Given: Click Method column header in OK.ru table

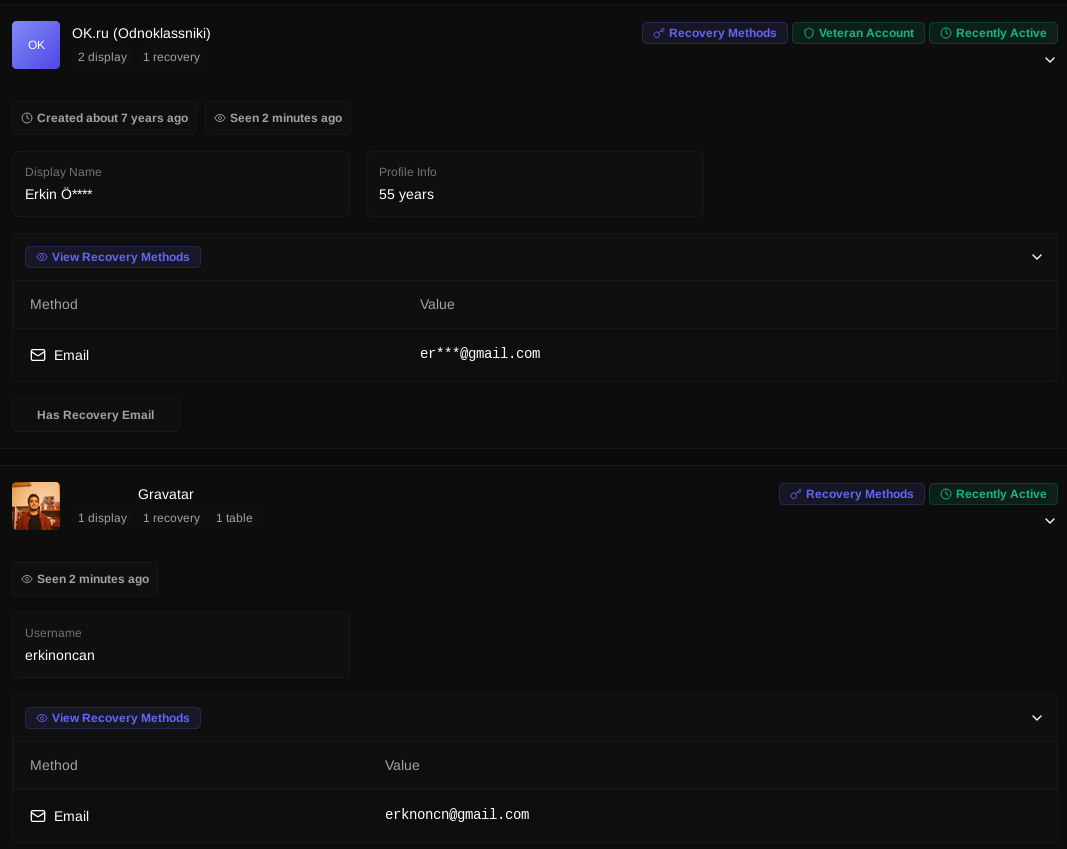Looking at the screenshot, I should tap(54, 305).
